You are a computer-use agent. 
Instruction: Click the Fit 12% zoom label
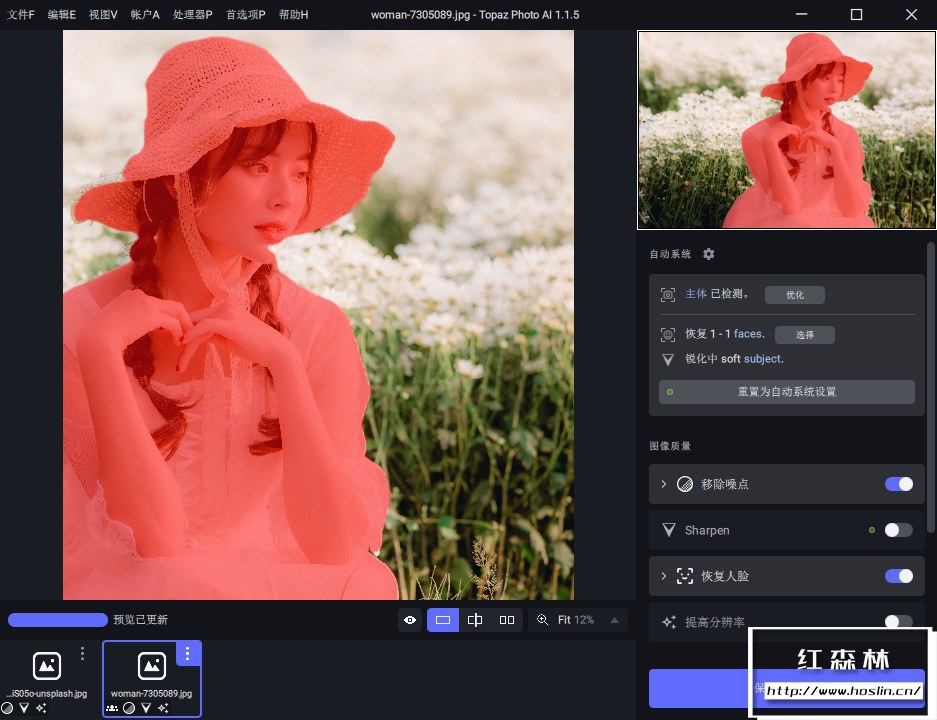575,620
